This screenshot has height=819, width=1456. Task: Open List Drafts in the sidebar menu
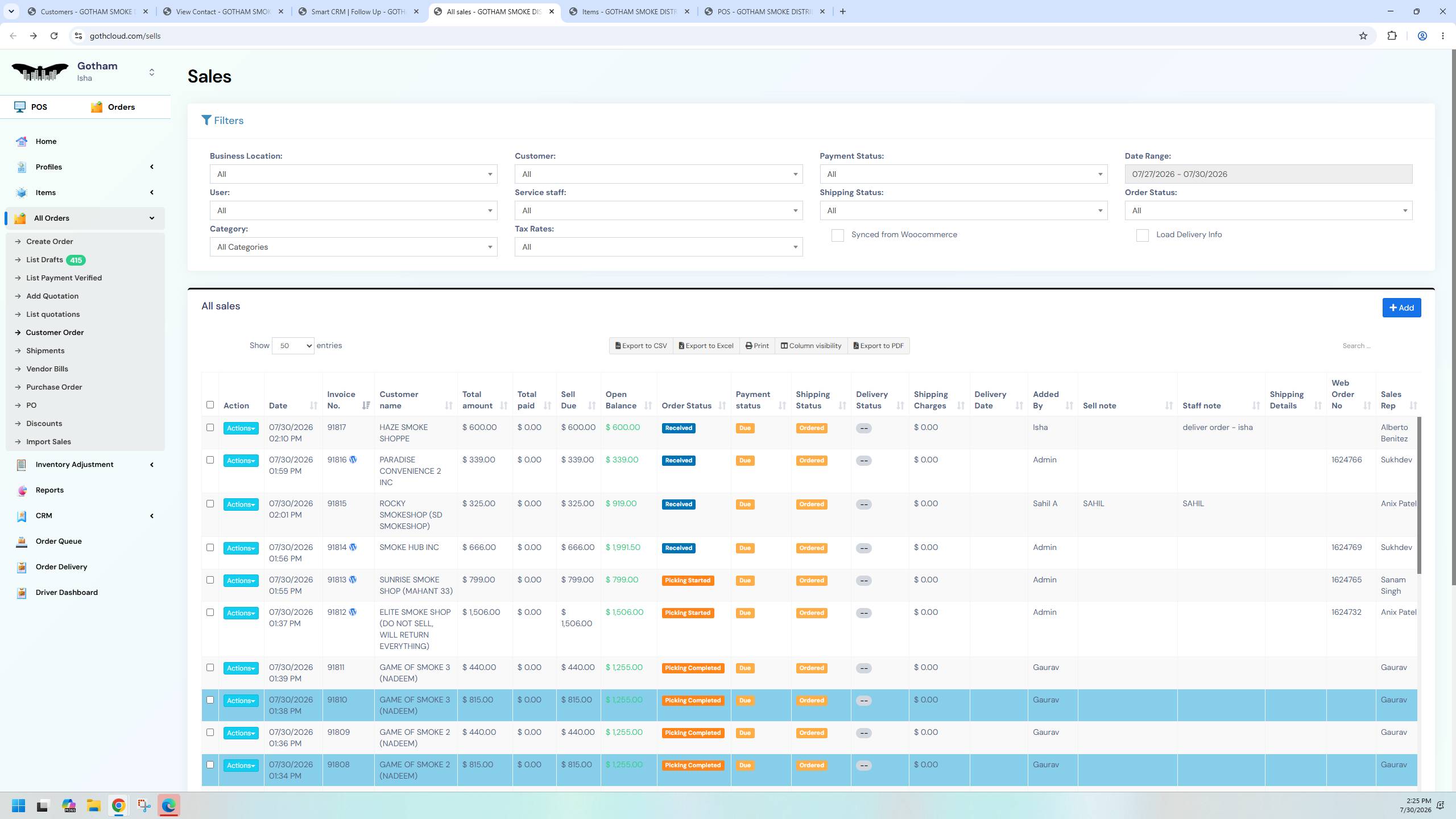(44, 260)
